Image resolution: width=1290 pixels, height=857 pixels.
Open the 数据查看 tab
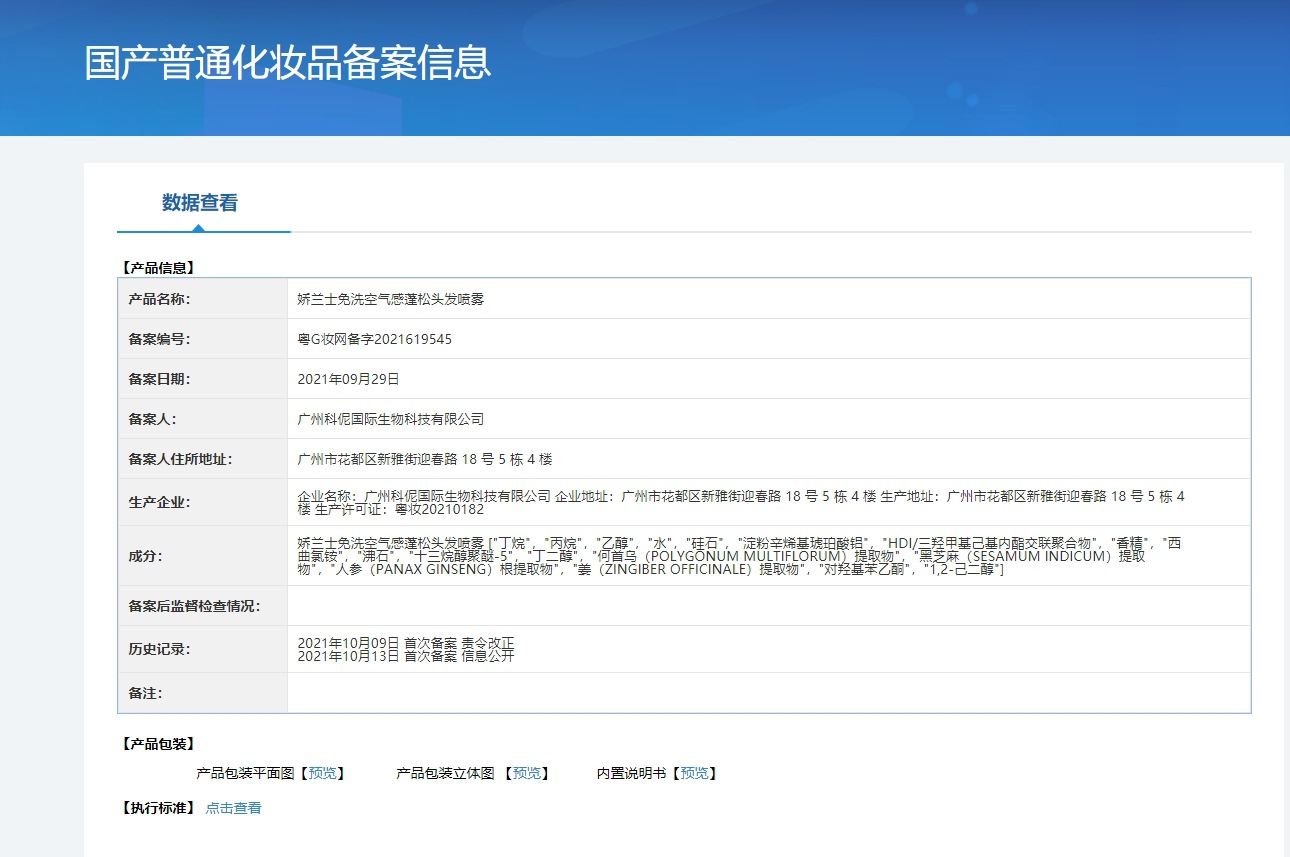point(200,203)
